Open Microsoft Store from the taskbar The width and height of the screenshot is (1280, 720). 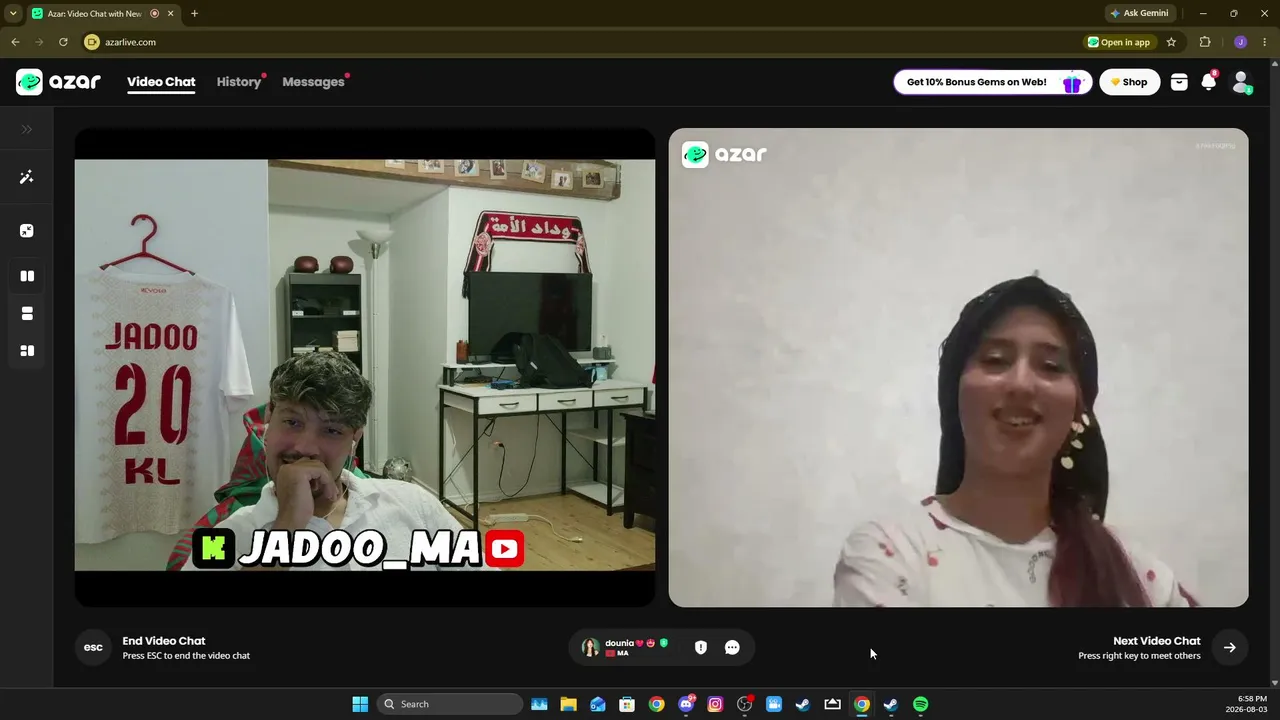tap(627, 704)
